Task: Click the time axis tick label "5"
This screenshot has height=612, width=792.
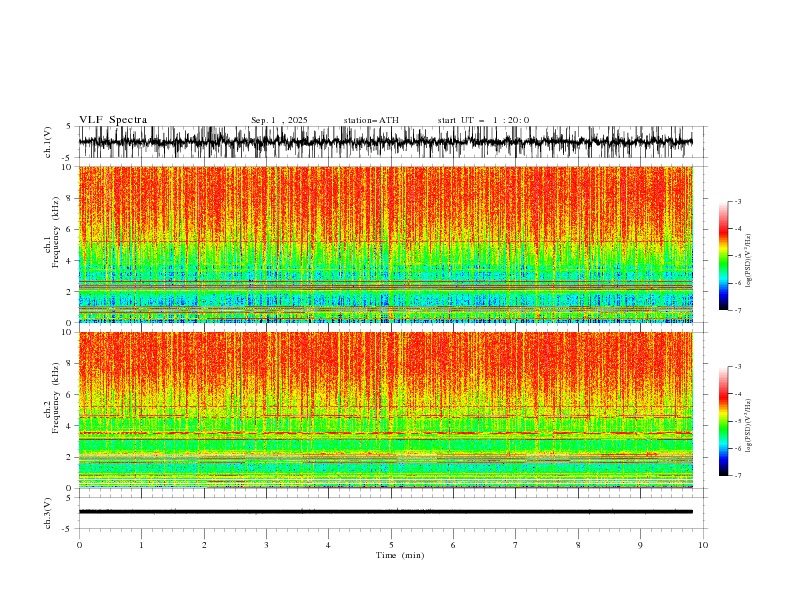Action: (x=391, y=545)
